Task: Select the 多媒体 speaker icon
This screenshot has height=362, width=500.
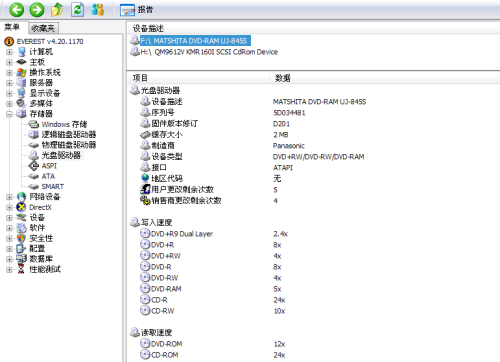Action: [x=21, y=103]
